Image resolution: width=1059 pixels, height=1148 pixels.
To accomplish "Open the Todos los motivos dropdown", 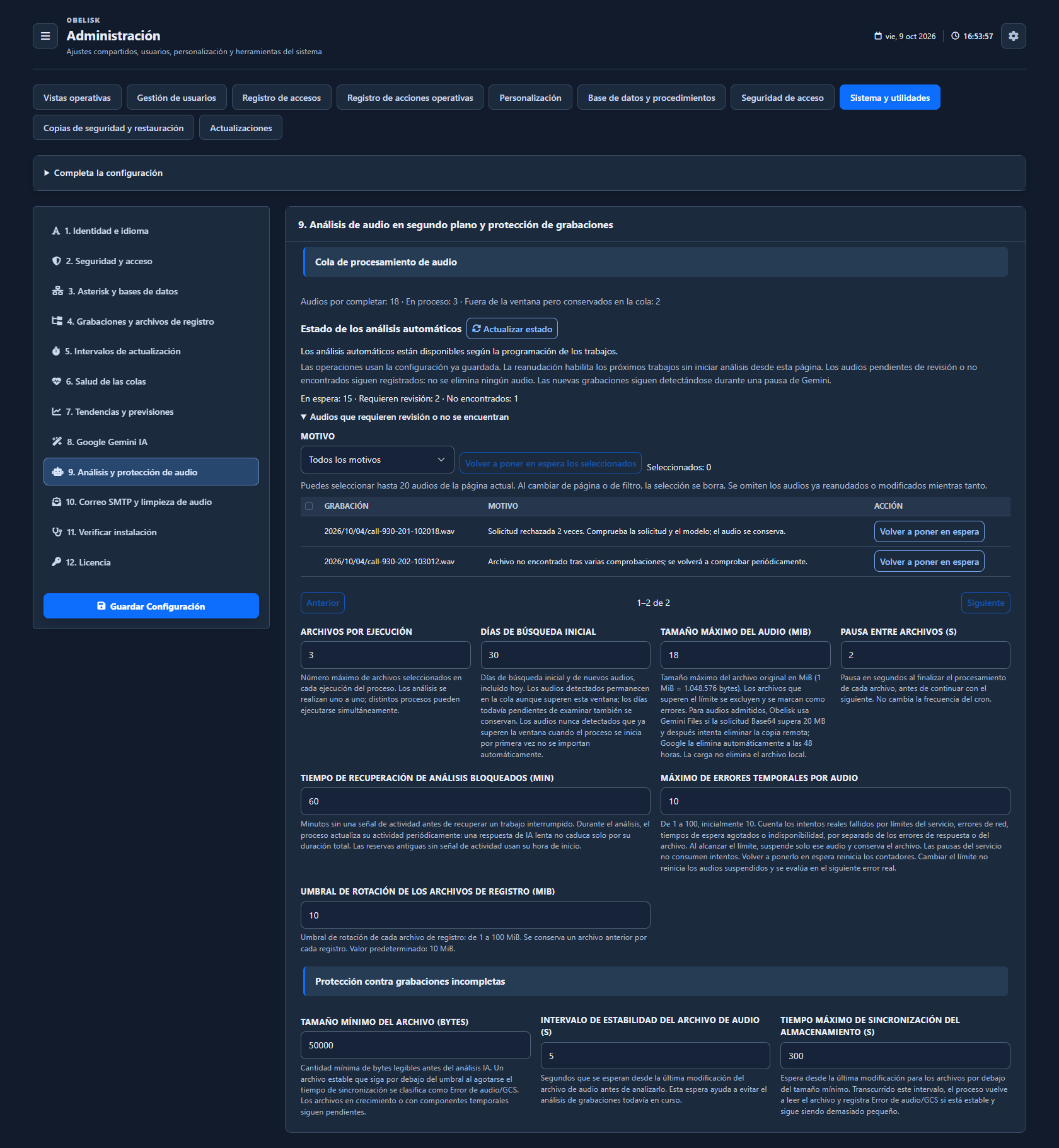I will click(x=377, y=460).
